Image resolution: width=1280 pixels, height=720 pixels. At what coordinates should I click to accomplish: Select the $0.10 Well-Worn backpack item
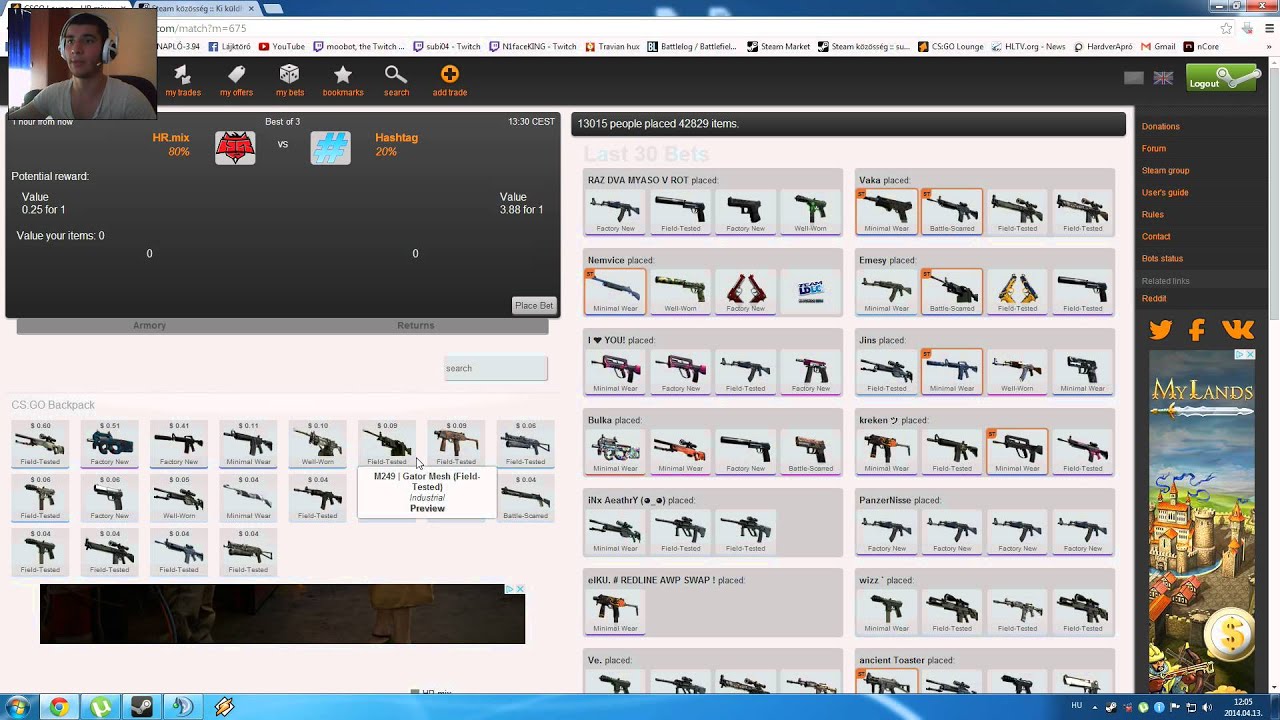(x=318, y=444)
